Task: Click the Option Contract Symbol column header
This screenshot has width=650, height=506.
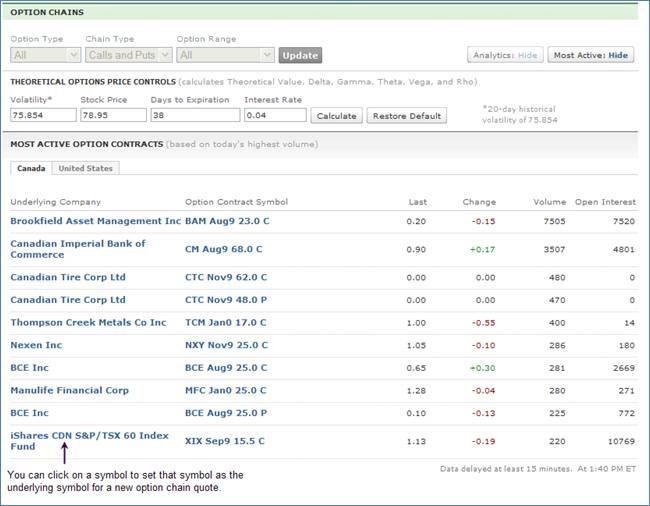Action: point(236,202)
